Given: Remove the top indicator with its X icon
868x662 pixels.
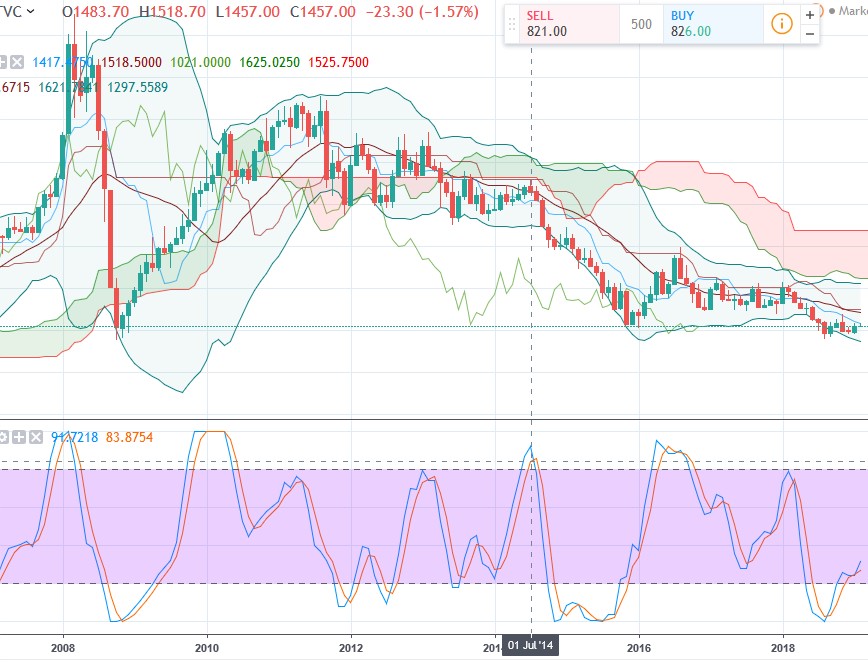Looking at the screenshot, I should pyautogui.click(x=17, y=62).
